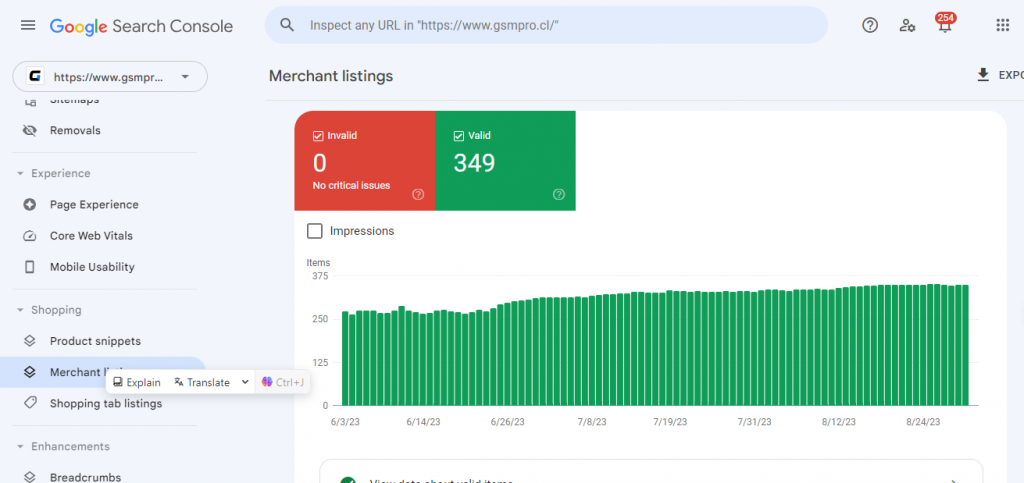Open the hamburger main menu
This screenshot has height=483, width=1024.
click(27, 25)
